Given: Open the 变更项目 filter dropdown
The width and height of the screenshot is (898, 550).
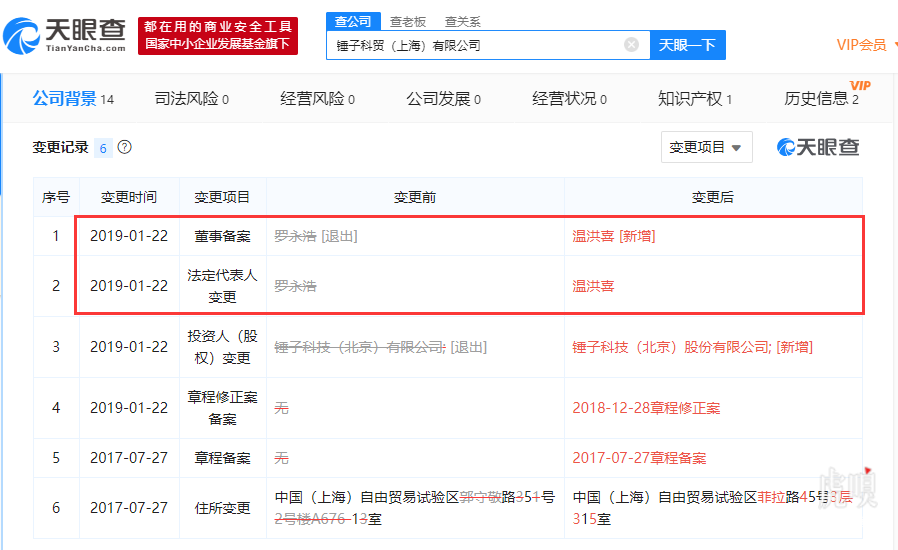Looking at the screenshot, I should (706, 147).
